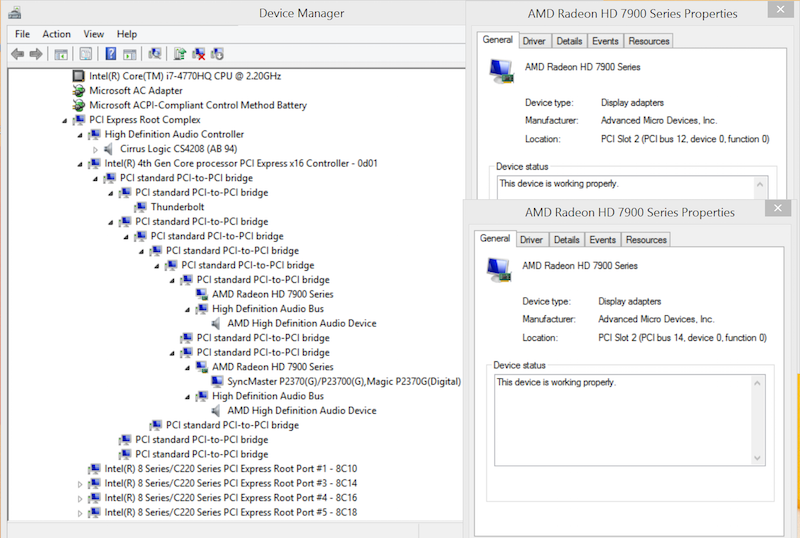The width and height of the screenshot is (800, 538).
Task: Click upper Device status text box
Action: [633, 187]
